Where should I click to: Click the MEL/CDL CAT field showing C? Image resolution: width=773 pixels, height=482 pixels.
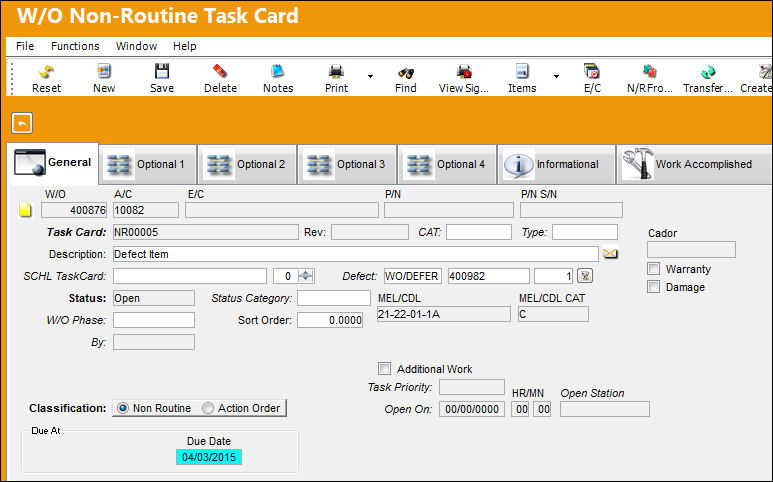[553, 314]
